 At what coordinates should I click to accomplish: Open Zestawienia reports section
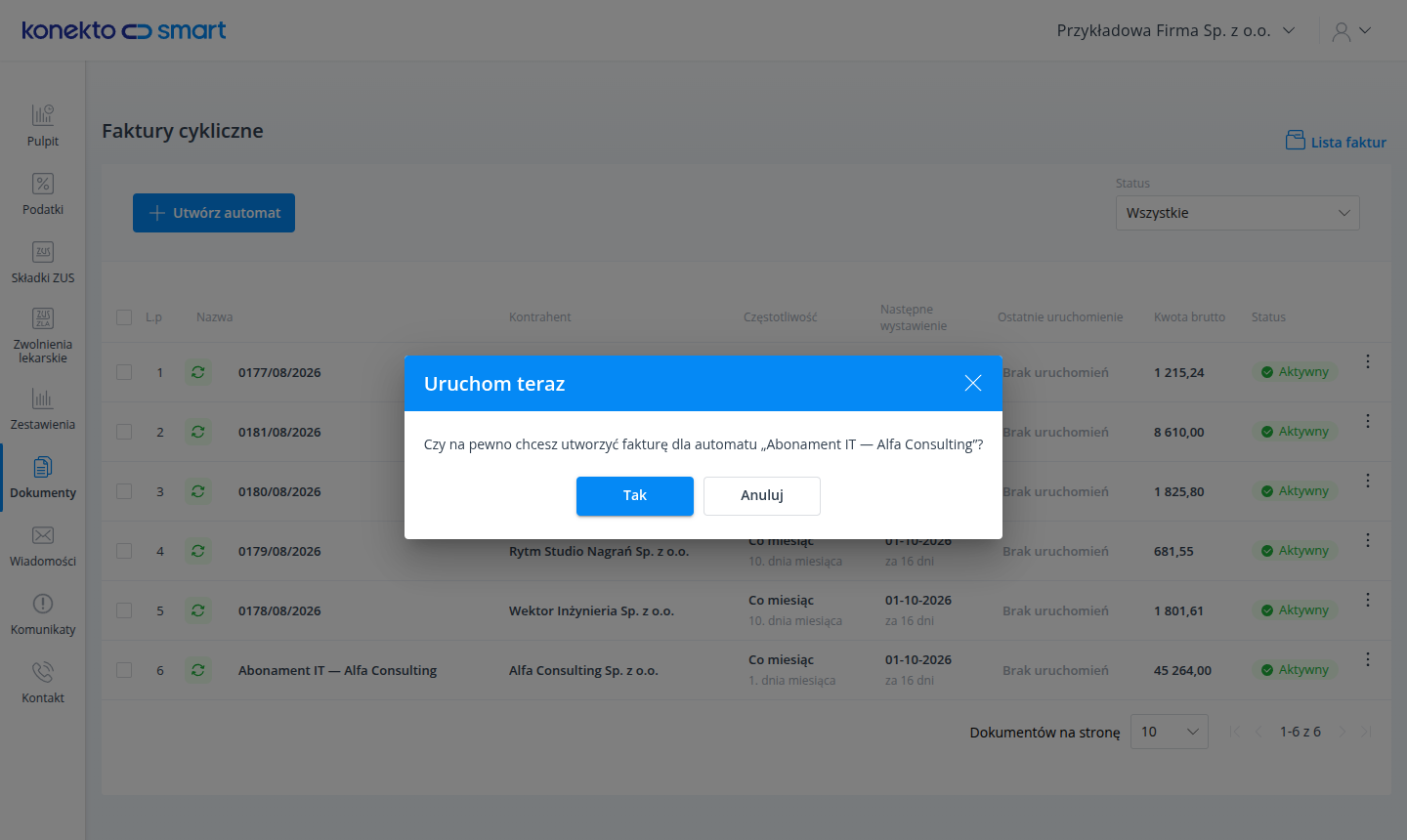(x=43, y=409)
